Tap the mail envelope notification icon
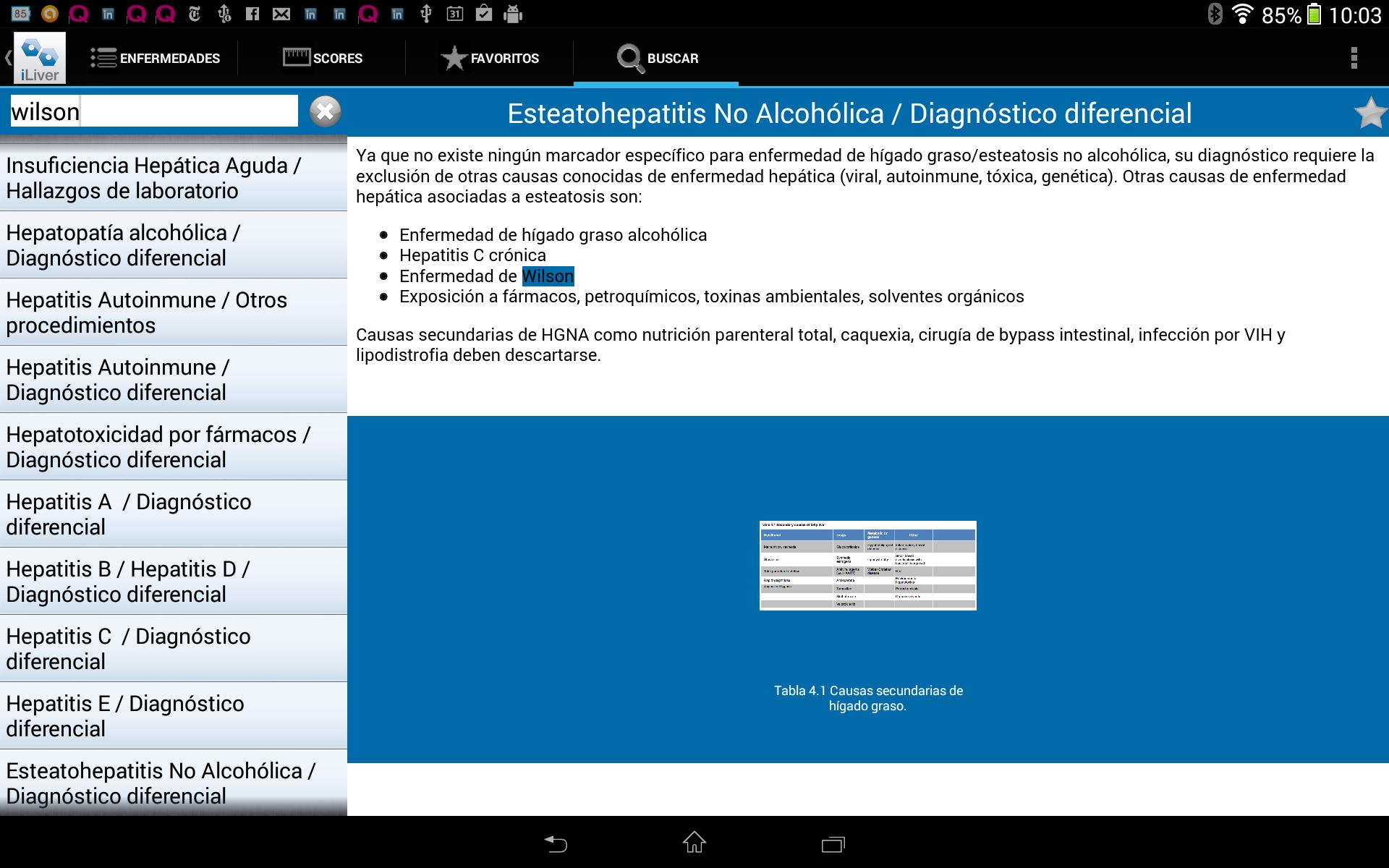1389x868 pixels. point(281,14)
